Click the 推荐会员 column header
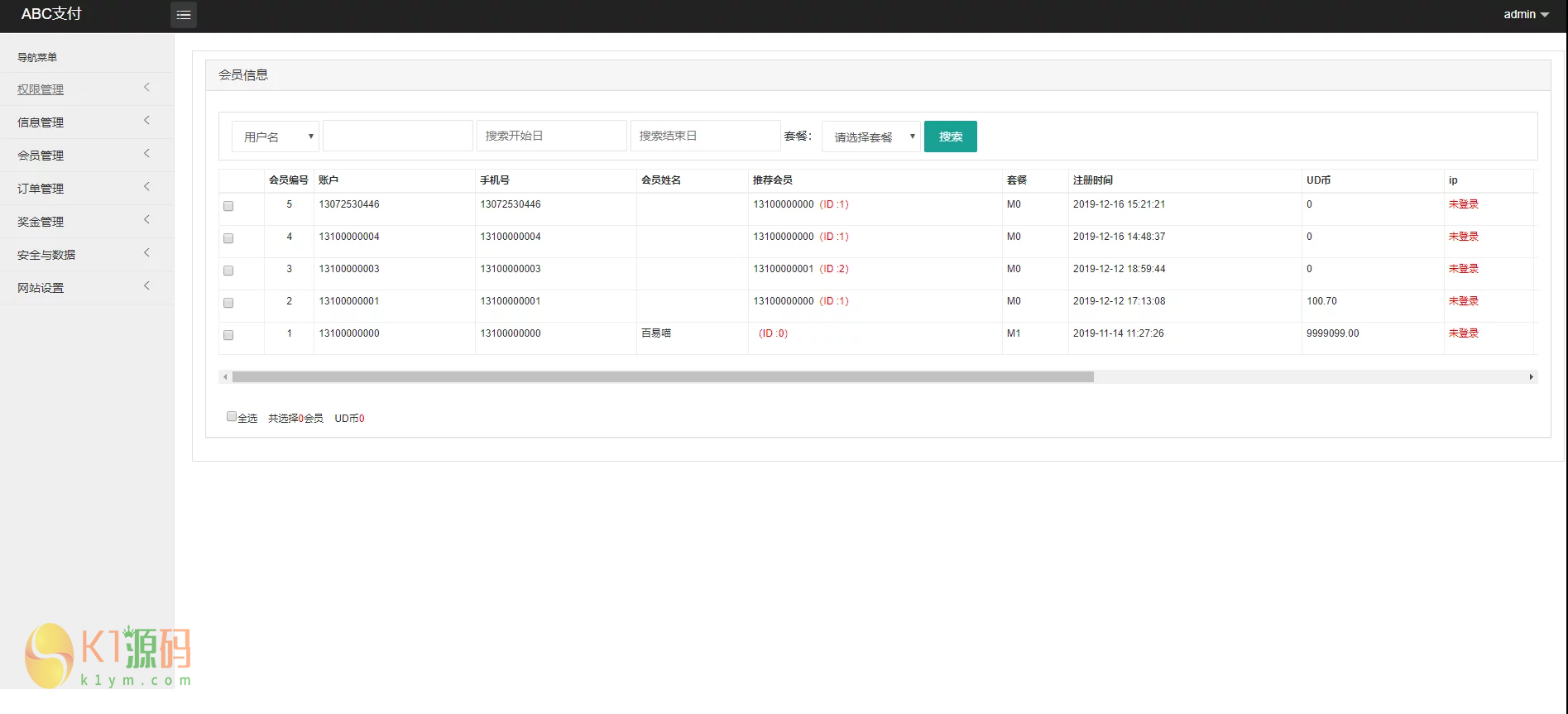 pos(773,180)
